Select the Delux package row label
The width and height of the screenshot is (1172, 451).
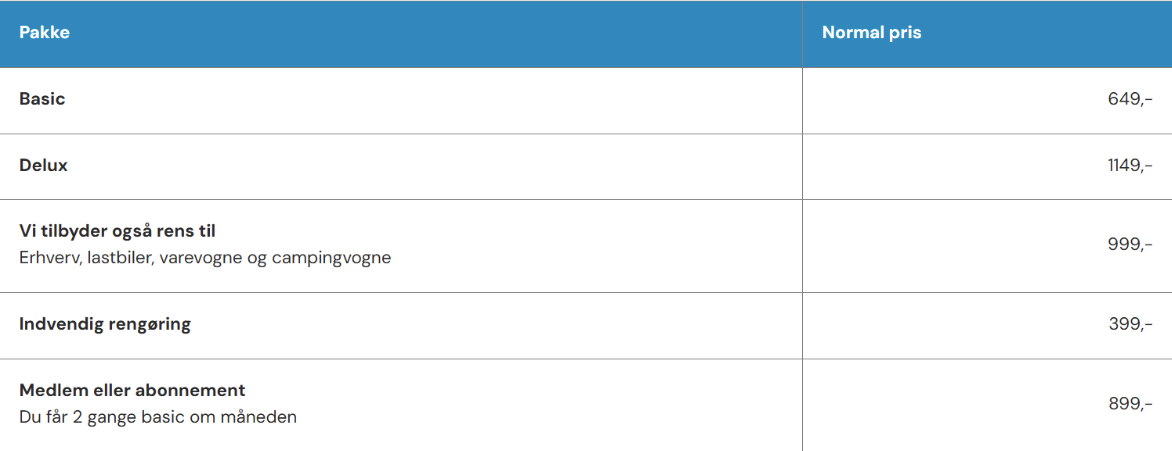click(x=43, y=165)
